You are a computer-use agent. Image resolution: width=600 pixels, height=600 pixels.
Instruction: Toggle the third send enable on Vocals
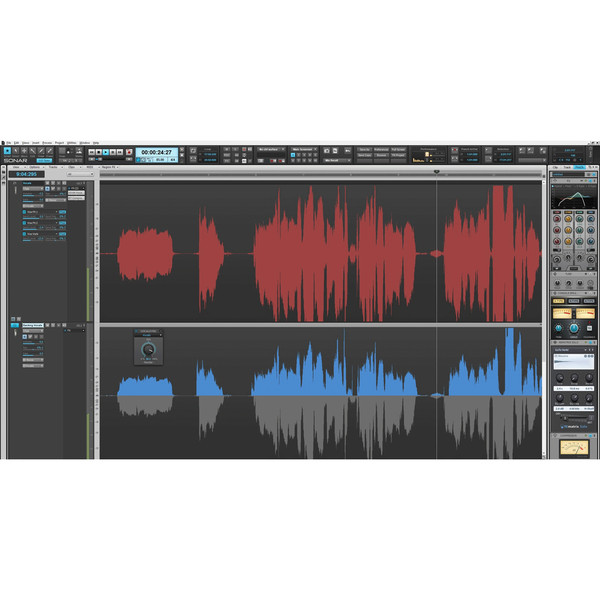(24, 234)
